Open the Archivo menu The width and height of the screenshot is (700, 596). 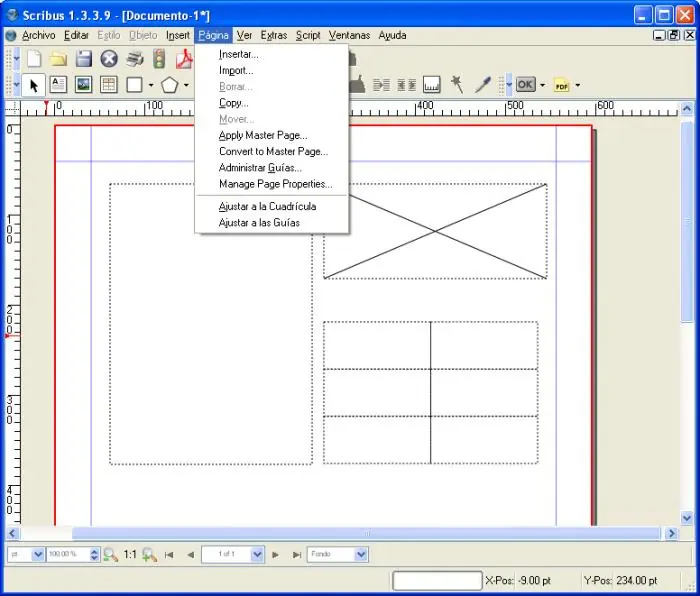point(38,35)
